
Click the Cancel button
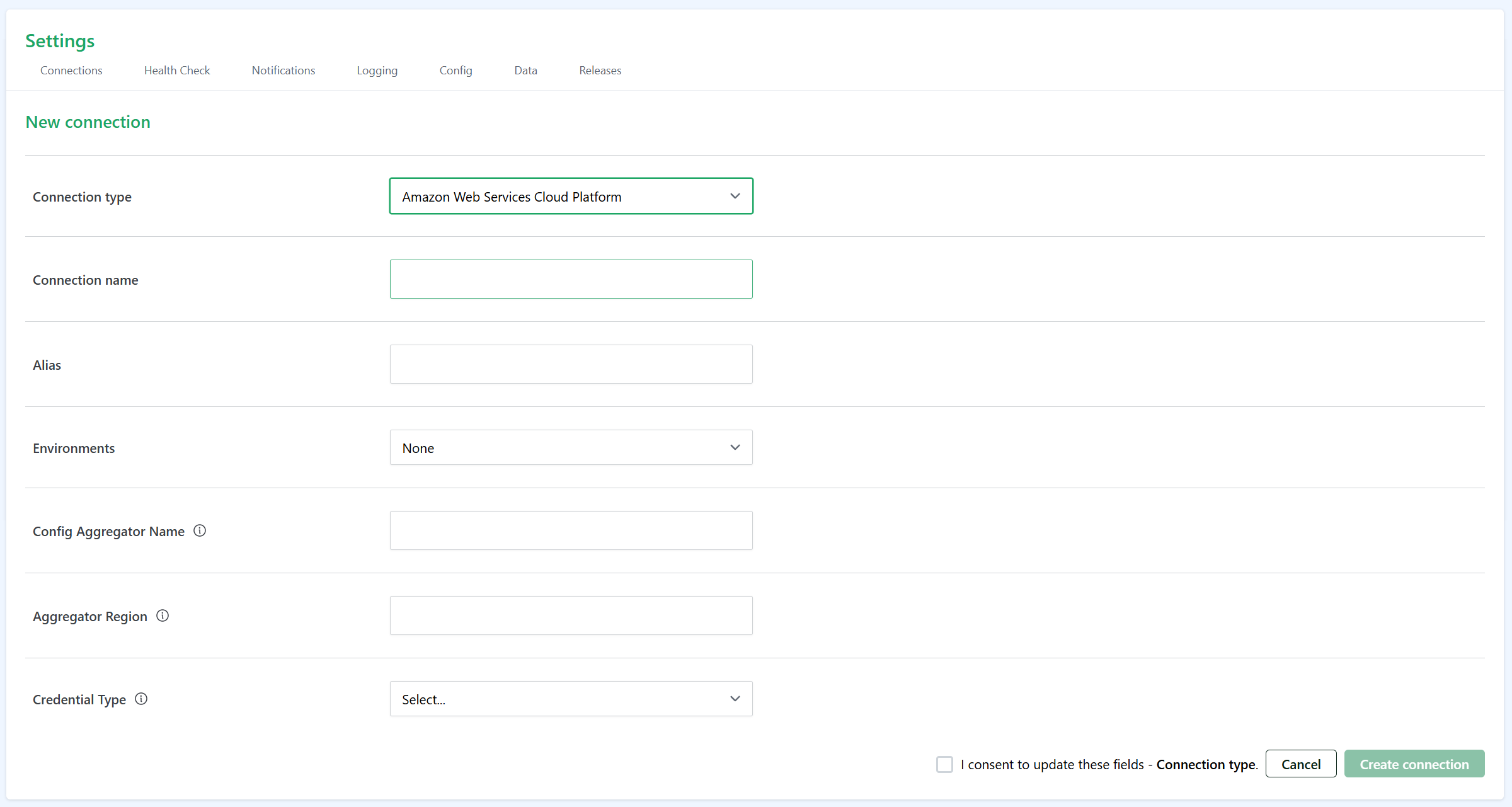1301,764
